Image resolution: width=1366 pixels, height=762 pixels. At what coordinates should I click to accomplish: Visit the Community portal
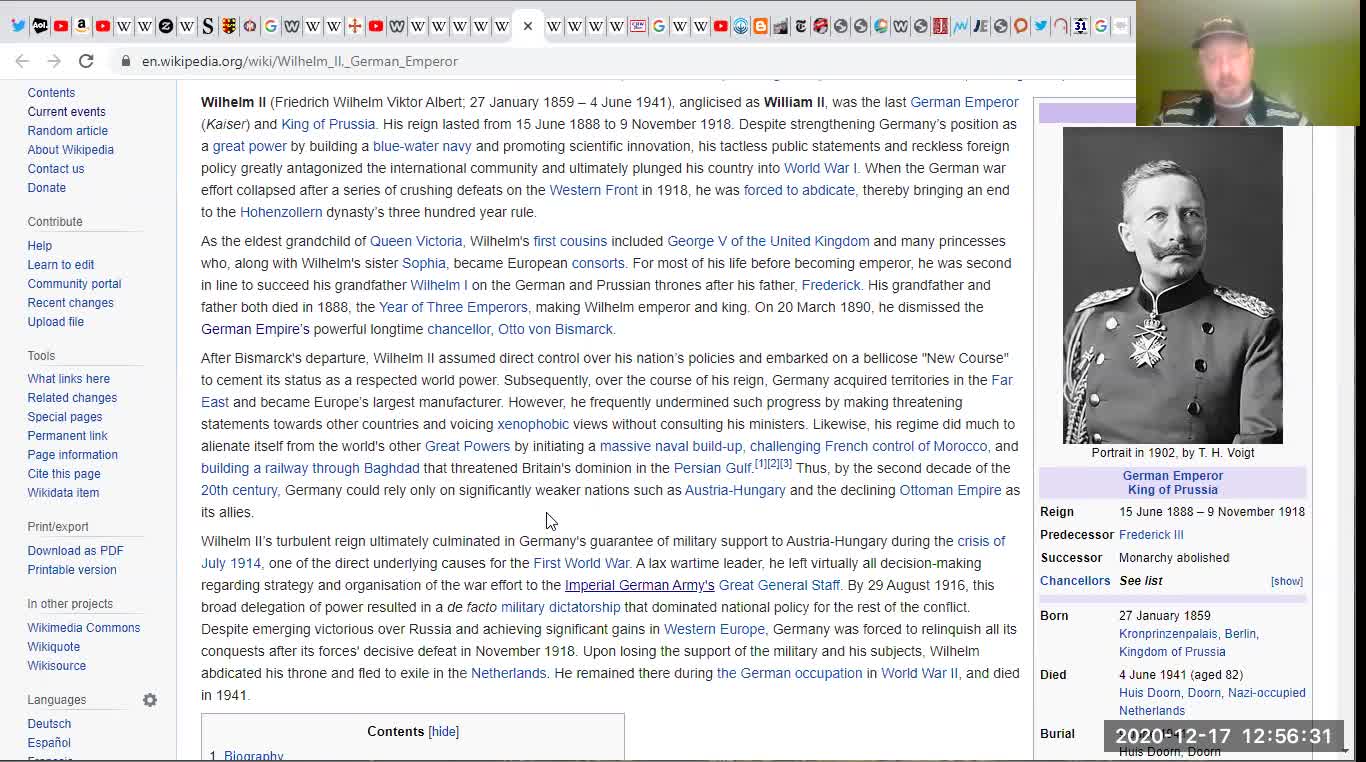pyautogui.click(x=74, y=284)
